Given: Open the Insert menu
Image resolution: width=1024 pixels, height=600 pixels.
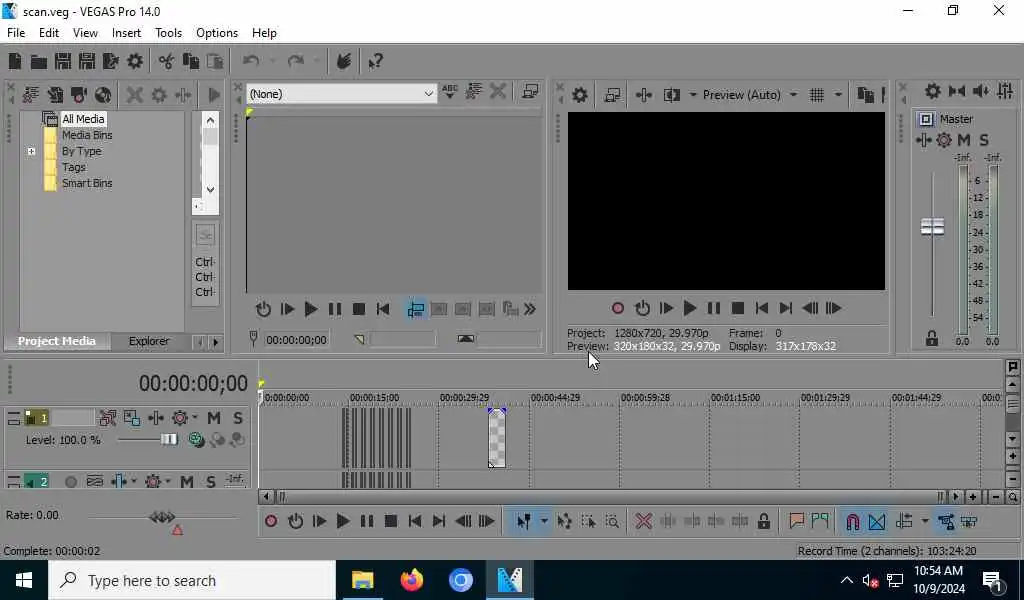Looking at the screenshot, I should tap(126, 33).
